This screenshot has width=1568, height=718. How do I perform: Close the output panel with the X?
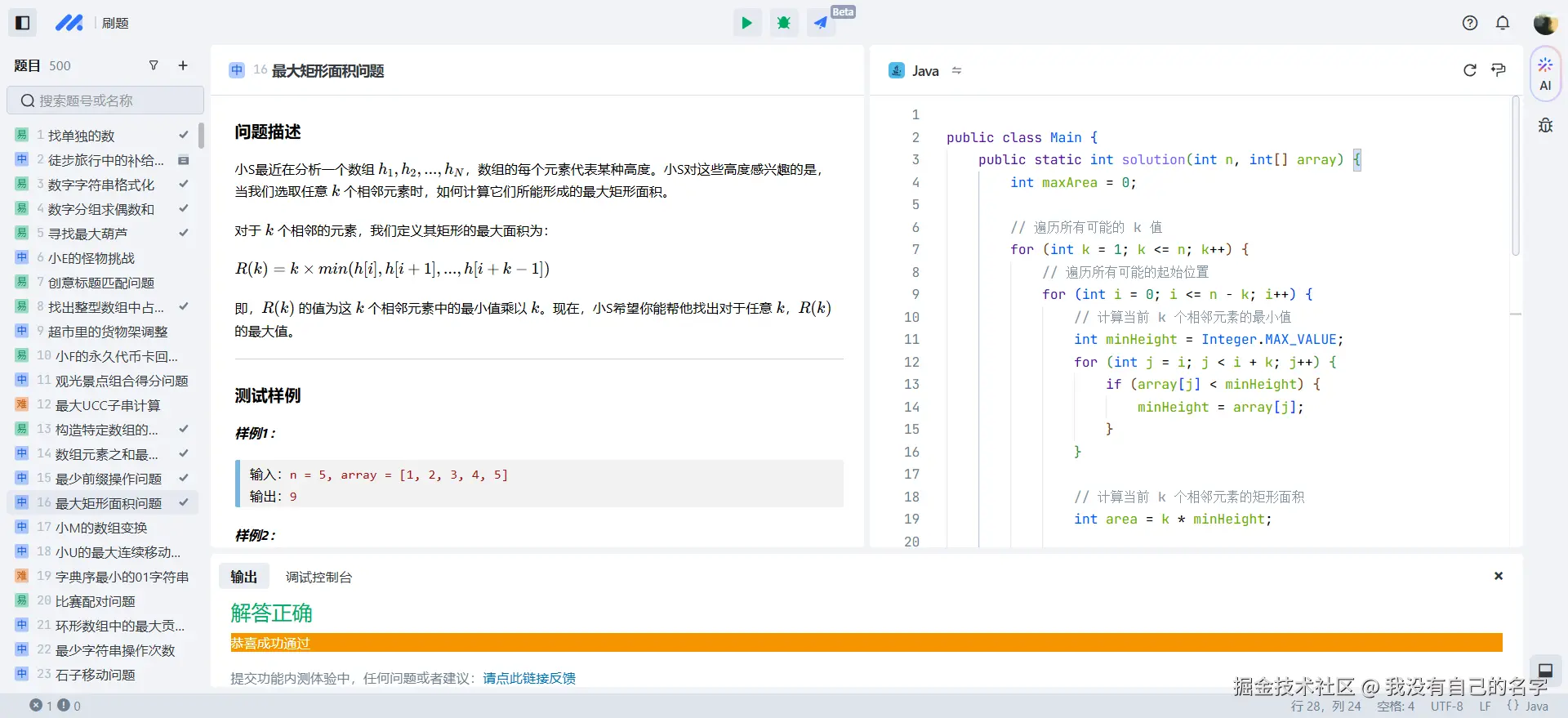click(1499, 576)
